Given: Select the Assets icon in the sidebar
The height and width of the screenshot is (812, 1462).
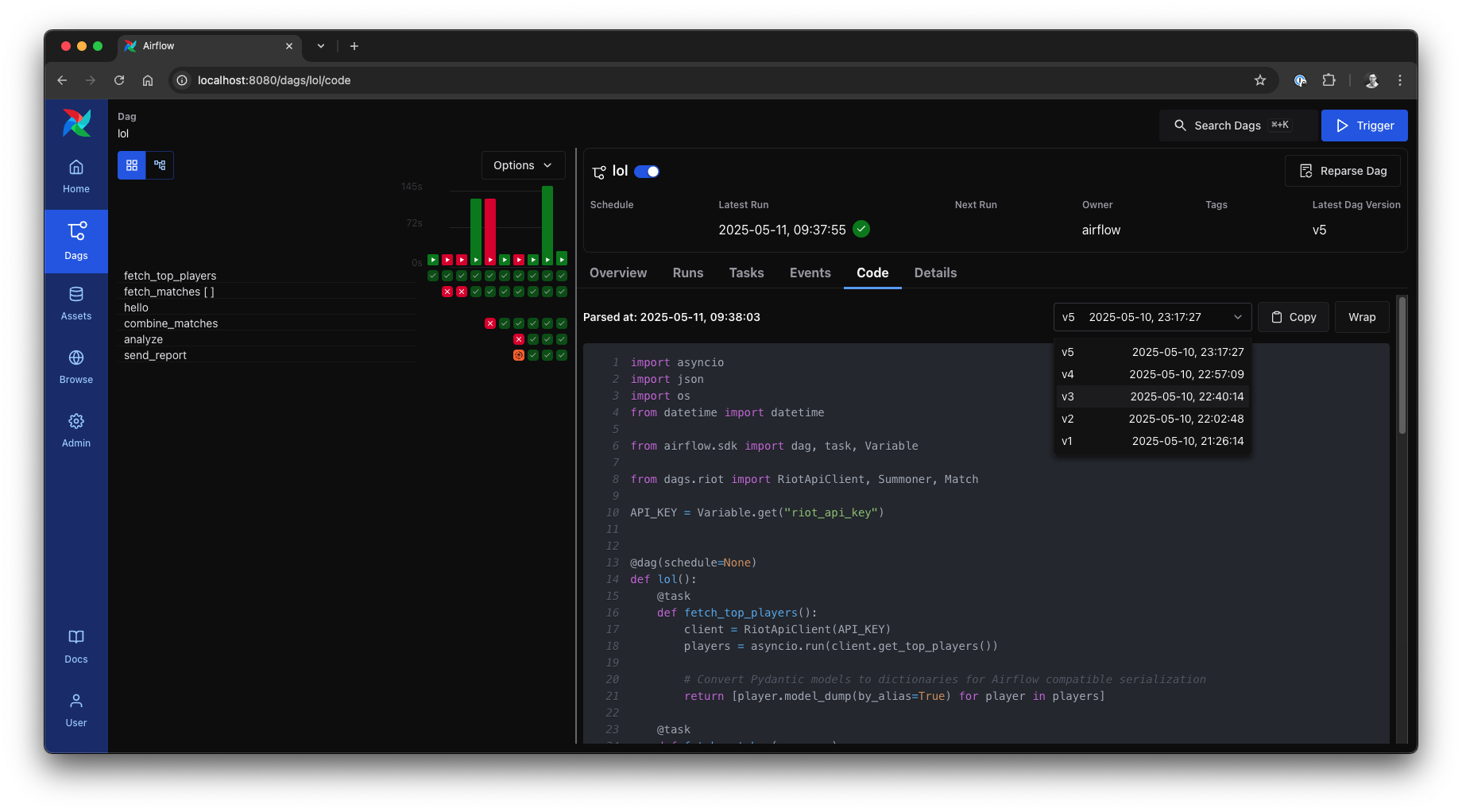Looking at the screenshot, I should tap(75, 302).
